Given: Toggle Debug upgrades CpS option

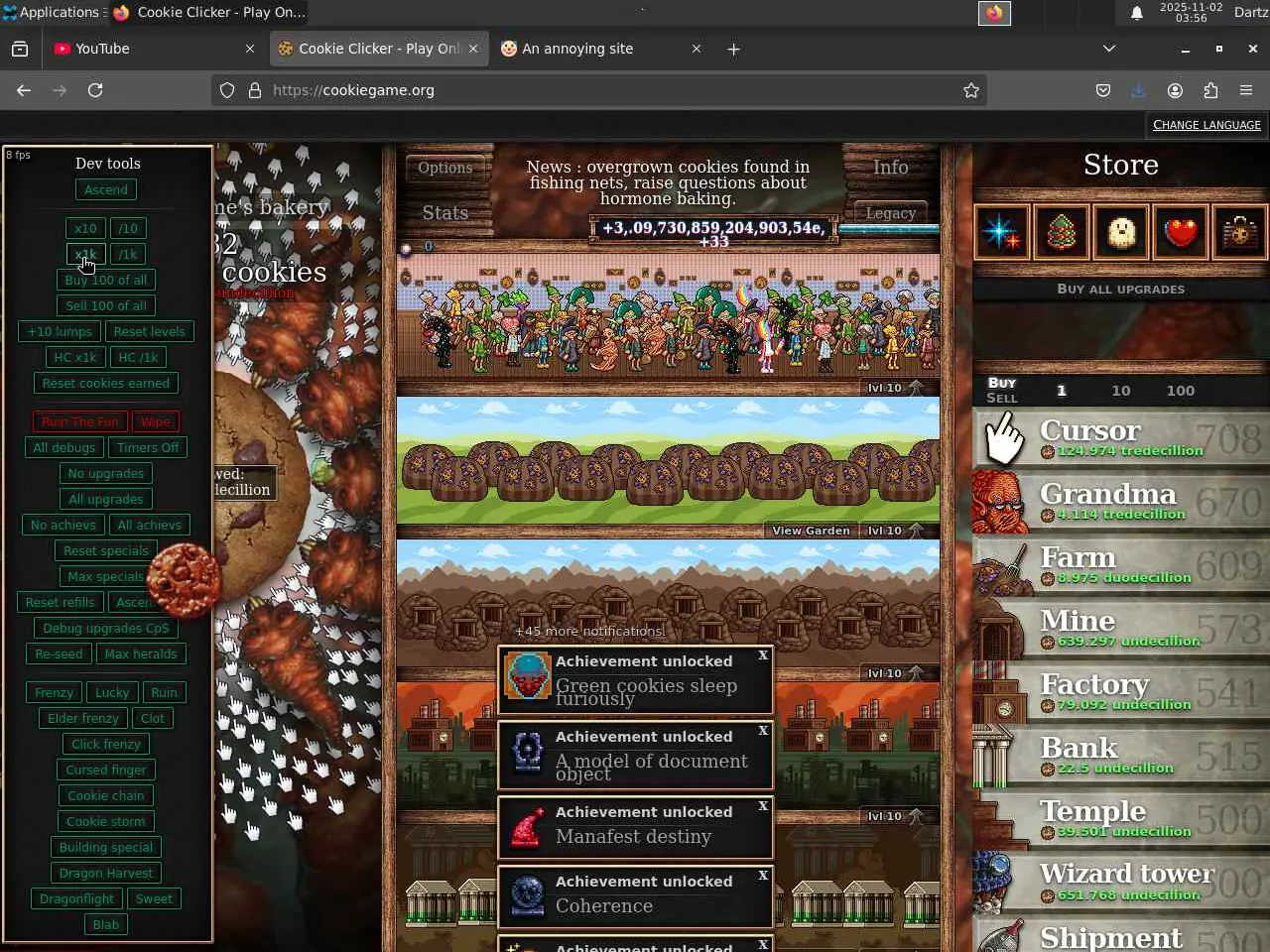Looking at the screenshot, I should pos(106,628).
